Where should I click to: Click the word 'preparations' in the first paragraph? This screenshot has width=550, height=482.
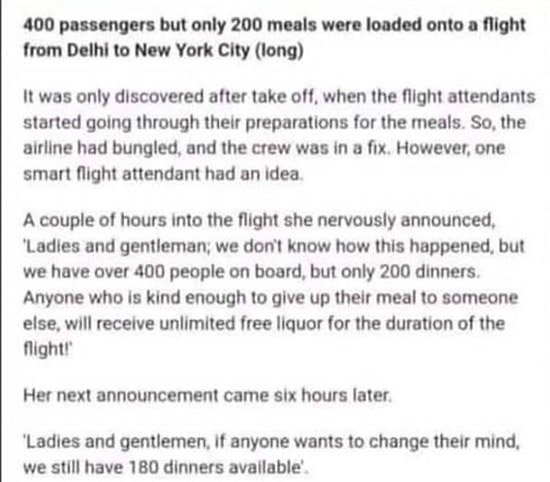(x=297, y=123)
